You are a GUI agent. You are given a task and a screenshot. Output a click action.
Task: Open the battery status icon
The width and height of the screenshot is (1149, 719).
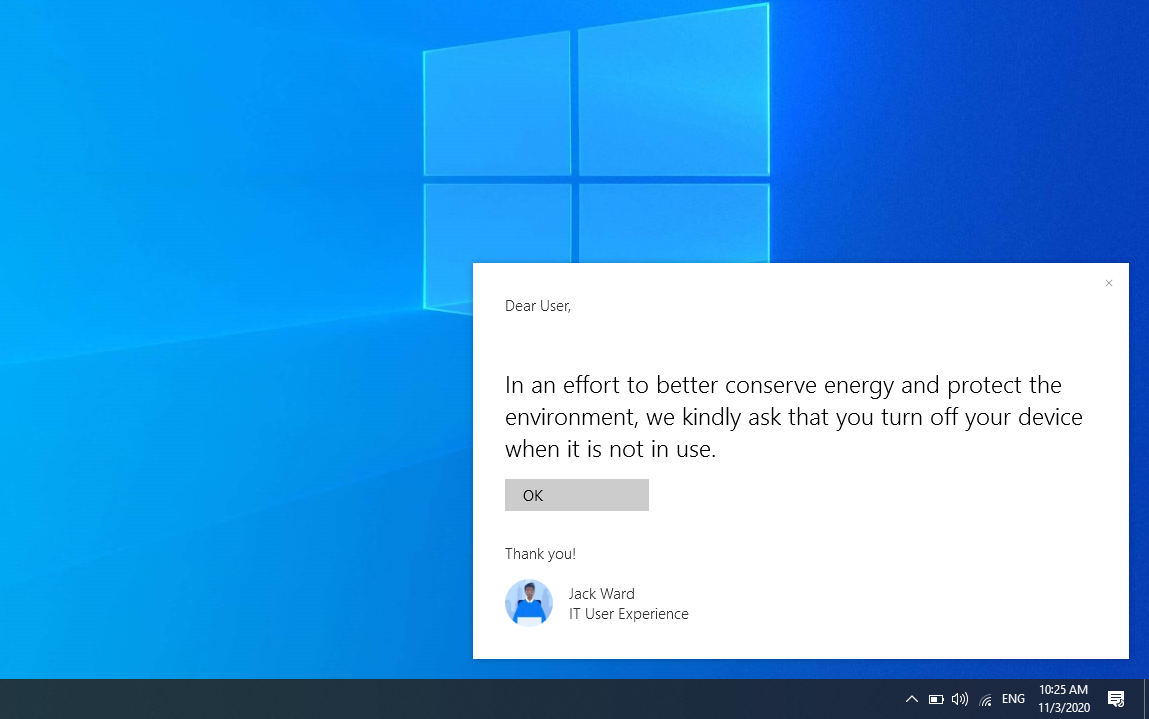[x=936, y=699]
